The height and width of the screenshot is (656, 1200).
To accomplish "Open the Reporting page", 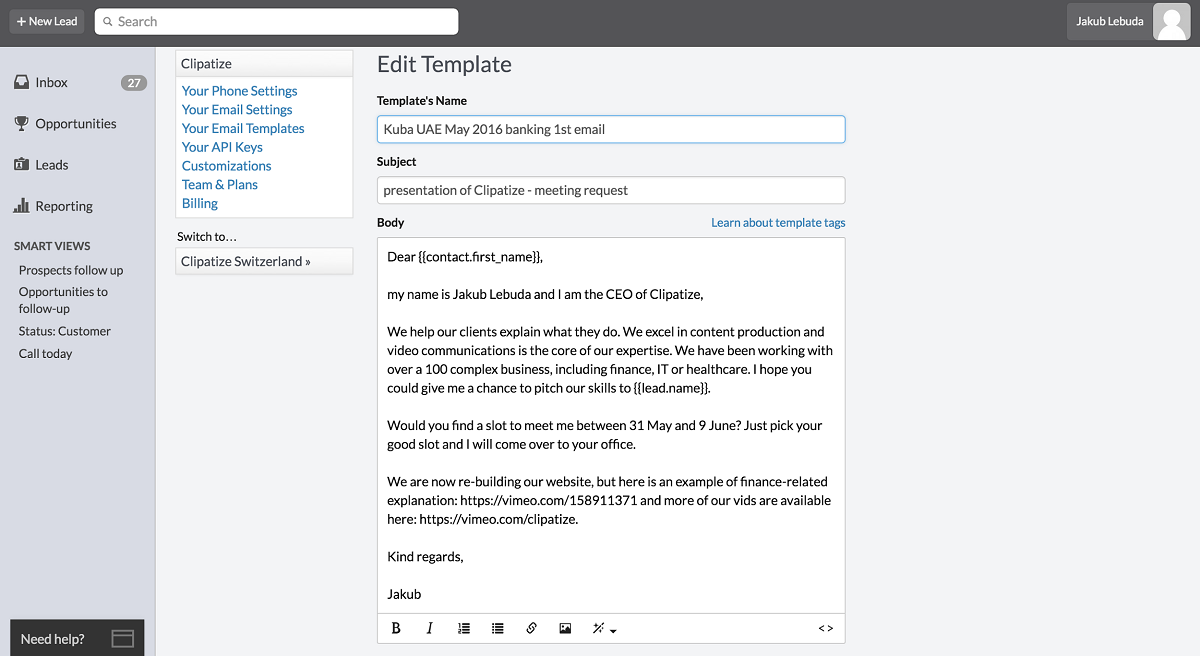I will coord(63,206).
